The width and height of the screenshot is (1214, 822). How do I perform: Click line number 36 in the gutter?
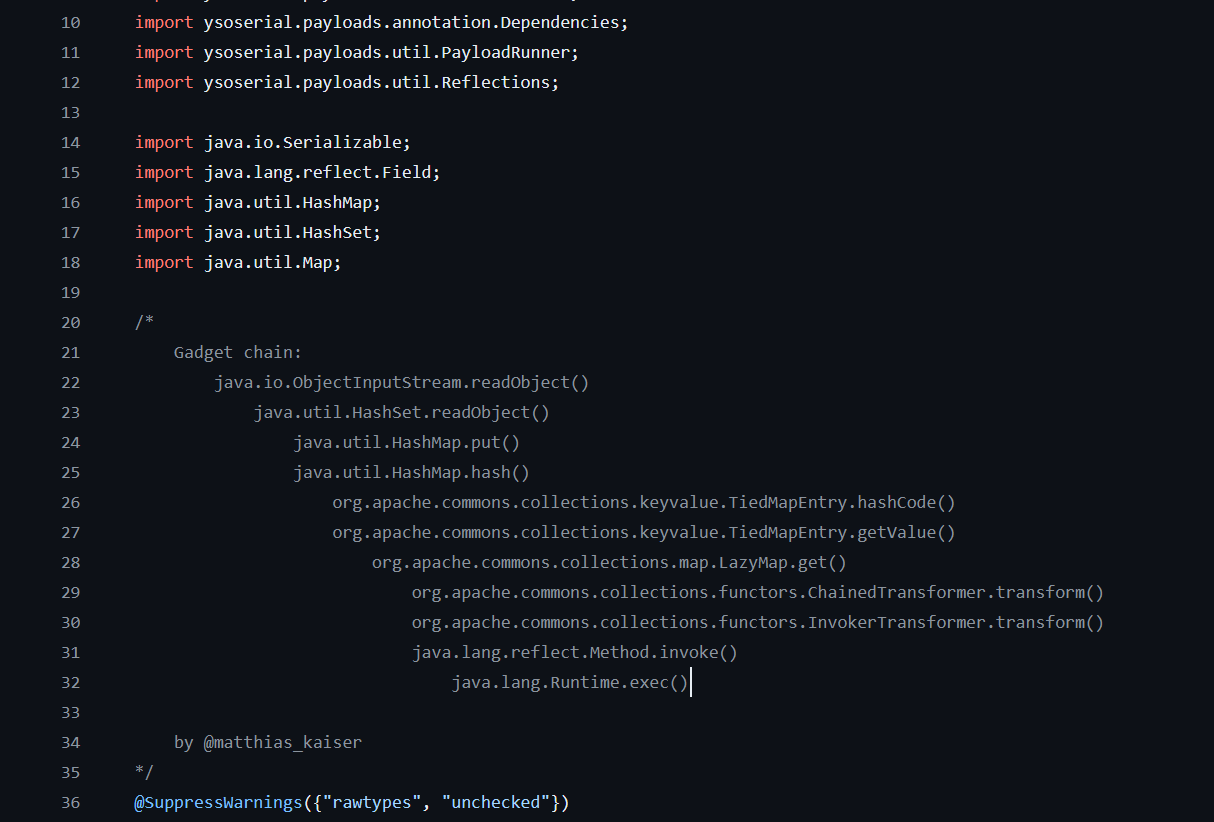pyautogui.click(x=70, y=802)
